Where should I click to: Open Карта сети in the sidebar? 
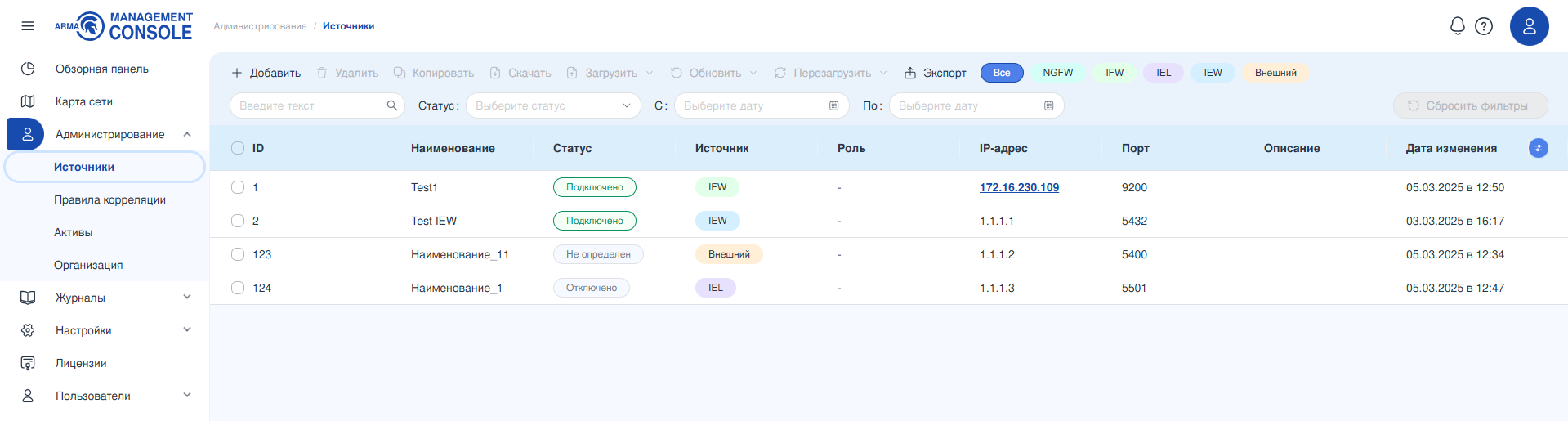(x=83, y=101)
